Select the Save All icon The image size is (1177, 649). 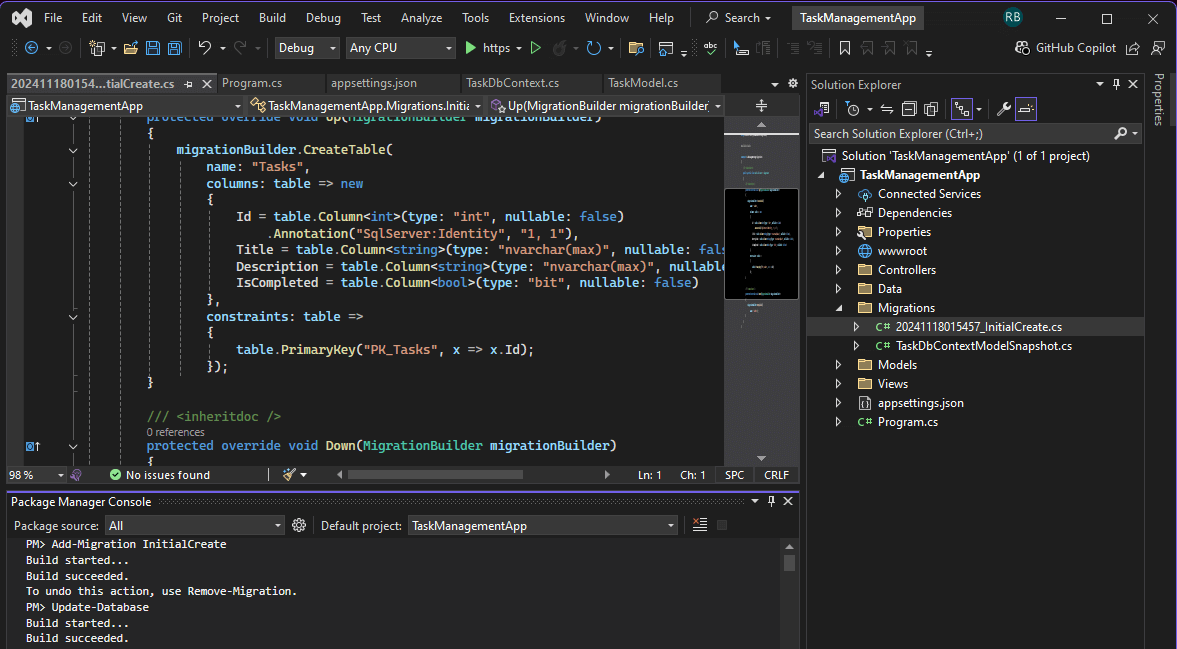(x=174, y=47)
